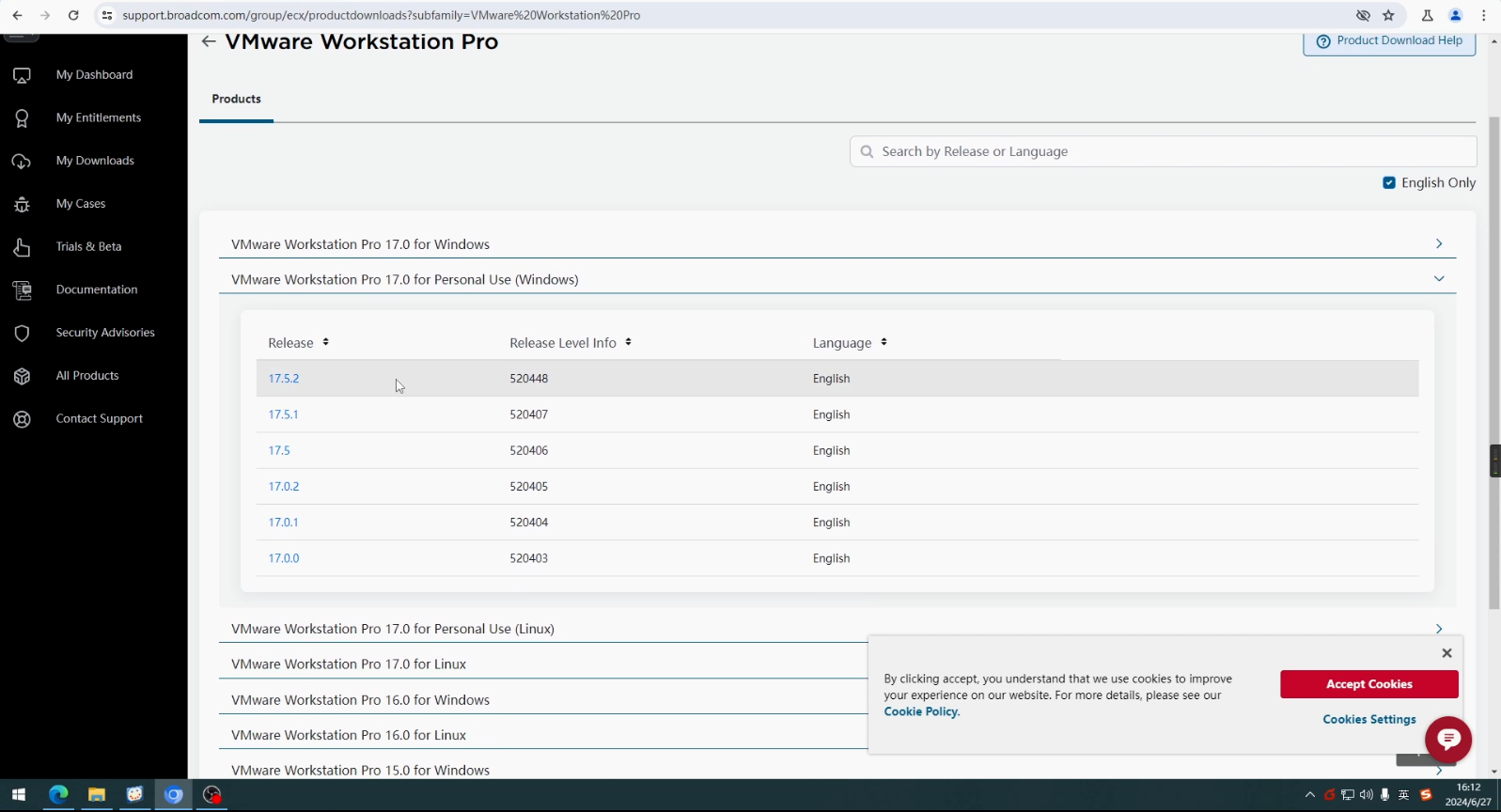This screenshot has height=812, width=1501.
Task: Collapse the 17.0 Personal Use (Windows) section chevron
Action: (1439, 279)
